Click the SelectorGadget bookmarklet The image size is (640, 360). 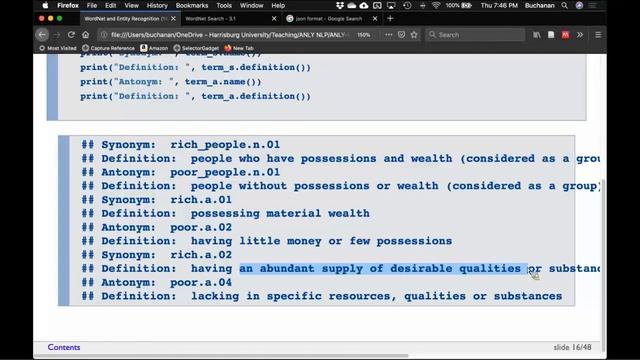click(196, 48)
